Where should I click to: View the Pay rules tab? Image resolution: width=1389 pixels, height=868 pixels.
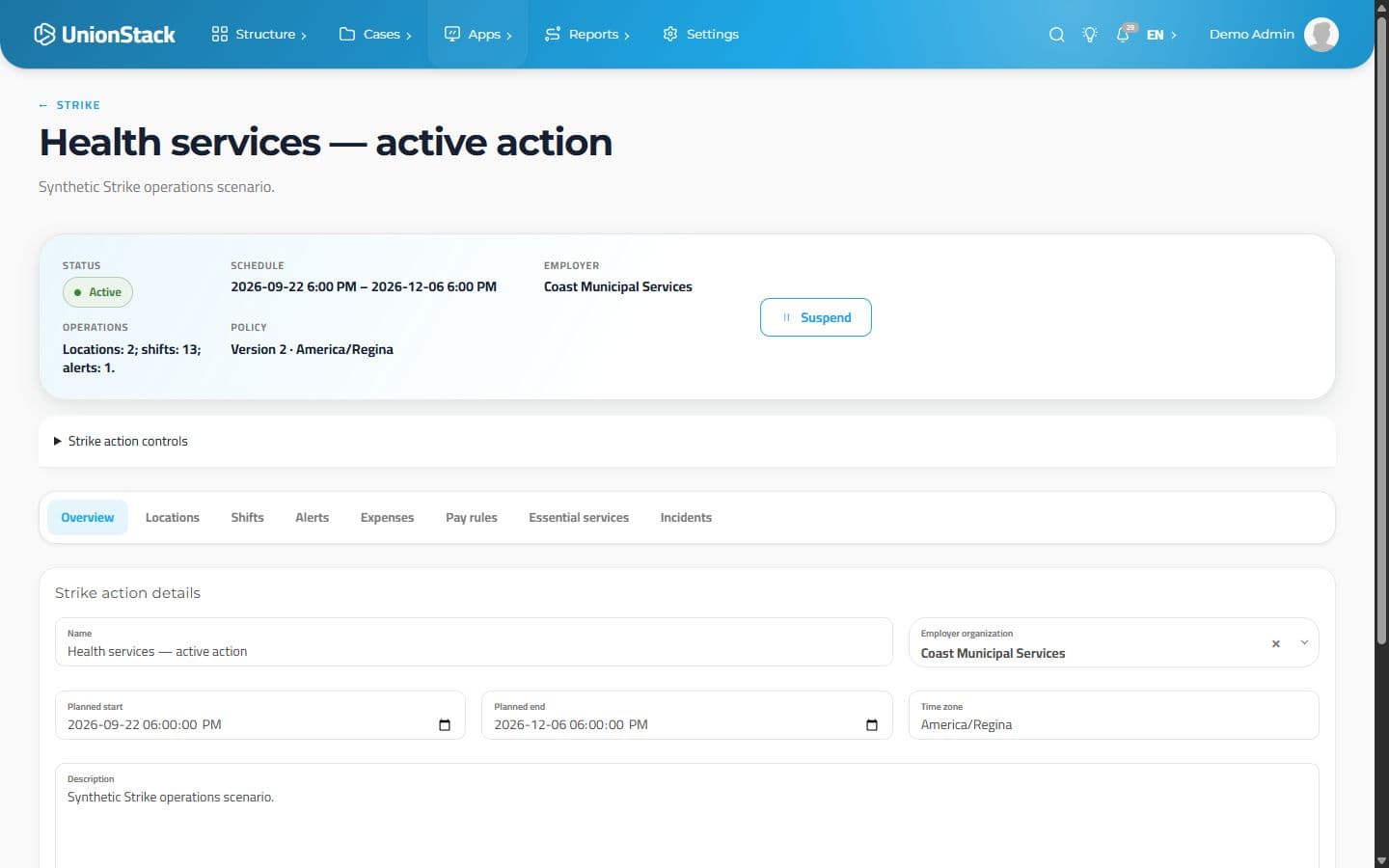pyautogui.click(x=472, y=518)
